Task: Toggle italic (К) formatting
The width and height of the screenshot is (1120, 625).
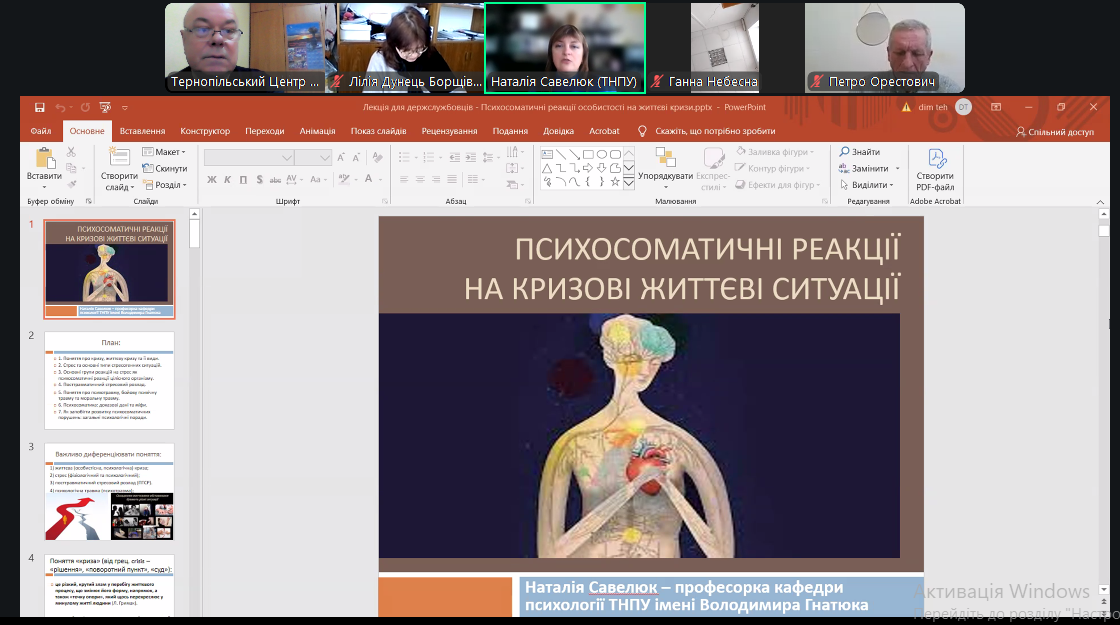Action: (x=228, y=180)
